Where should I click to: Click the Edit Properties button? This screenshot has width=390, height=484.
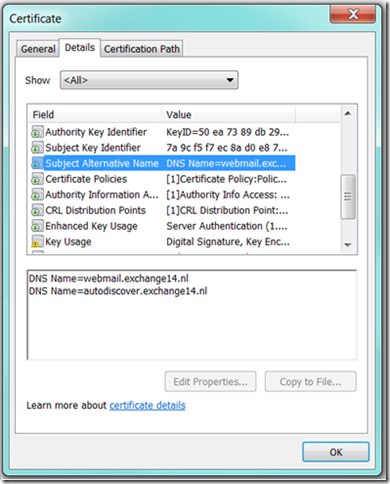coord(210,381)
